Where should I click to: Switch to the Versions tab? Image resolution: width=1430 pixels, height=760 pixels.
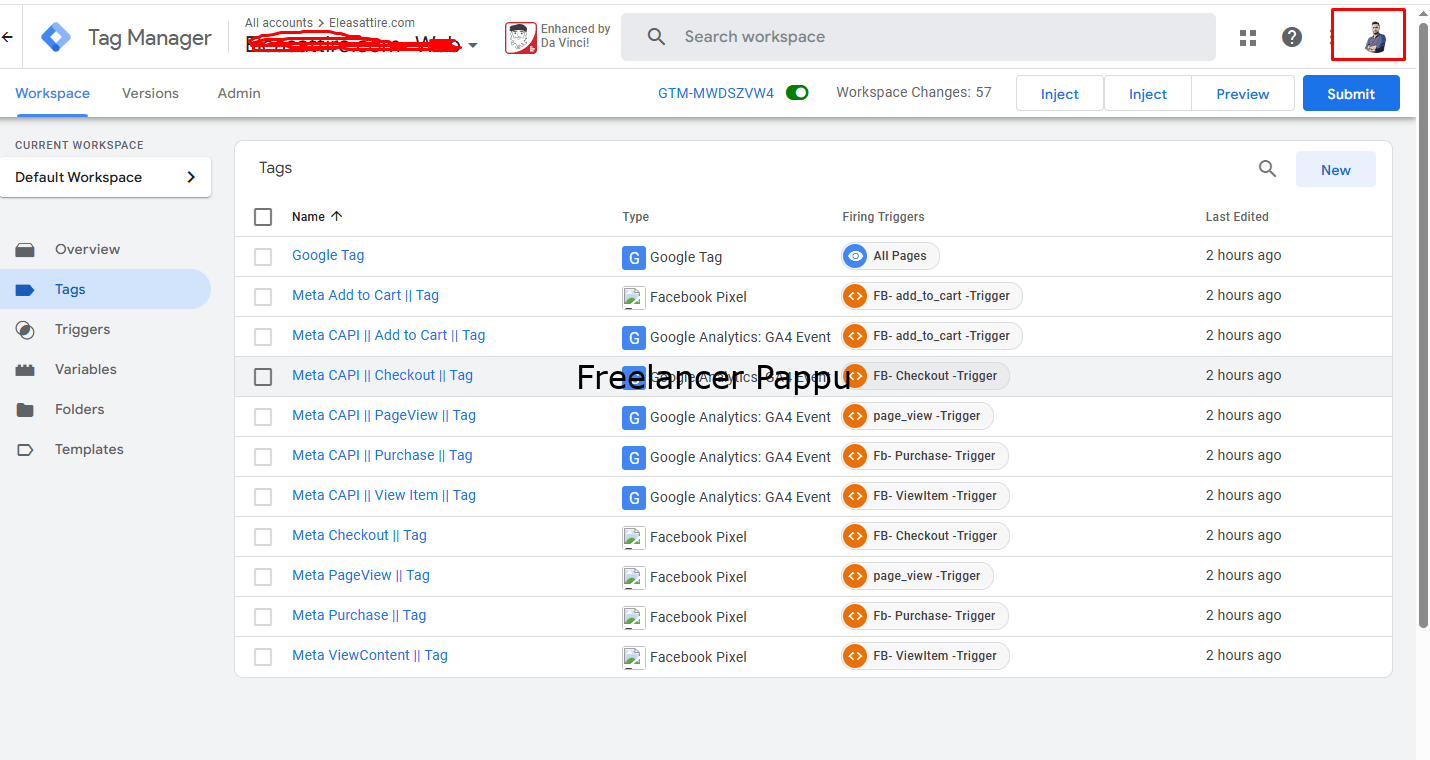click(150, 93)
